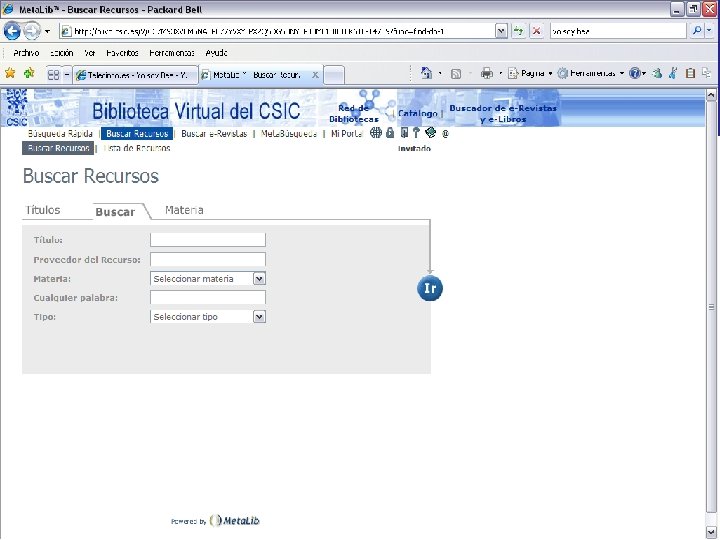Open the Página toolbar menu

coord(529,73)
